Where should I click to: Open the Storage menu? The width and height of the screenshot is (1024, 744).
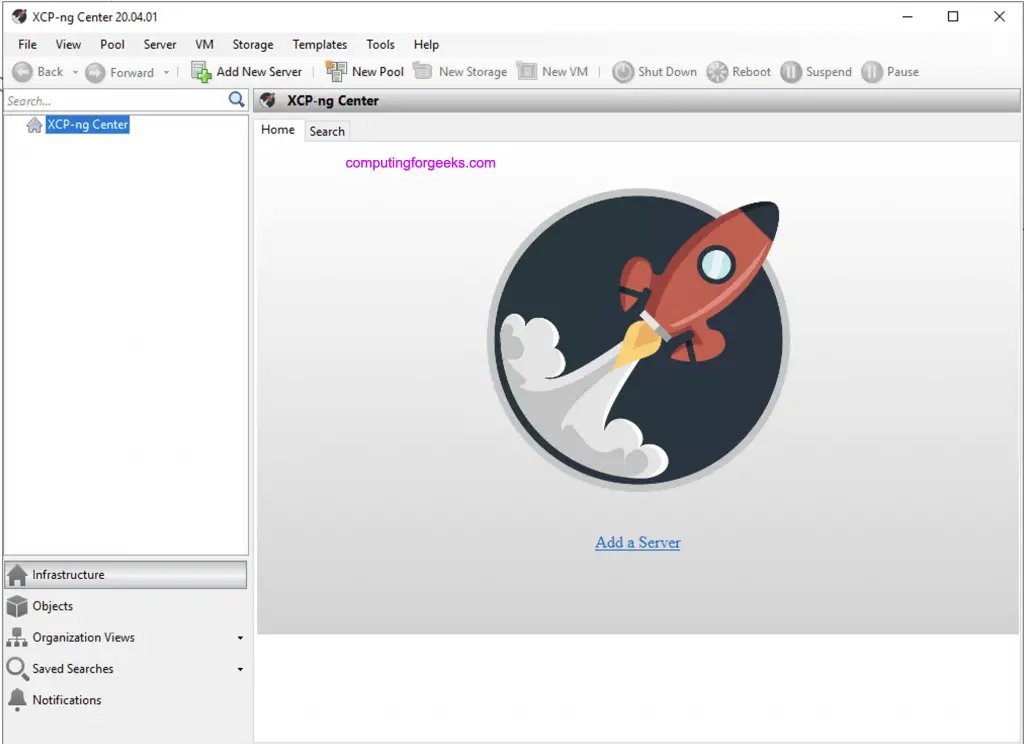tap(253, 44)
